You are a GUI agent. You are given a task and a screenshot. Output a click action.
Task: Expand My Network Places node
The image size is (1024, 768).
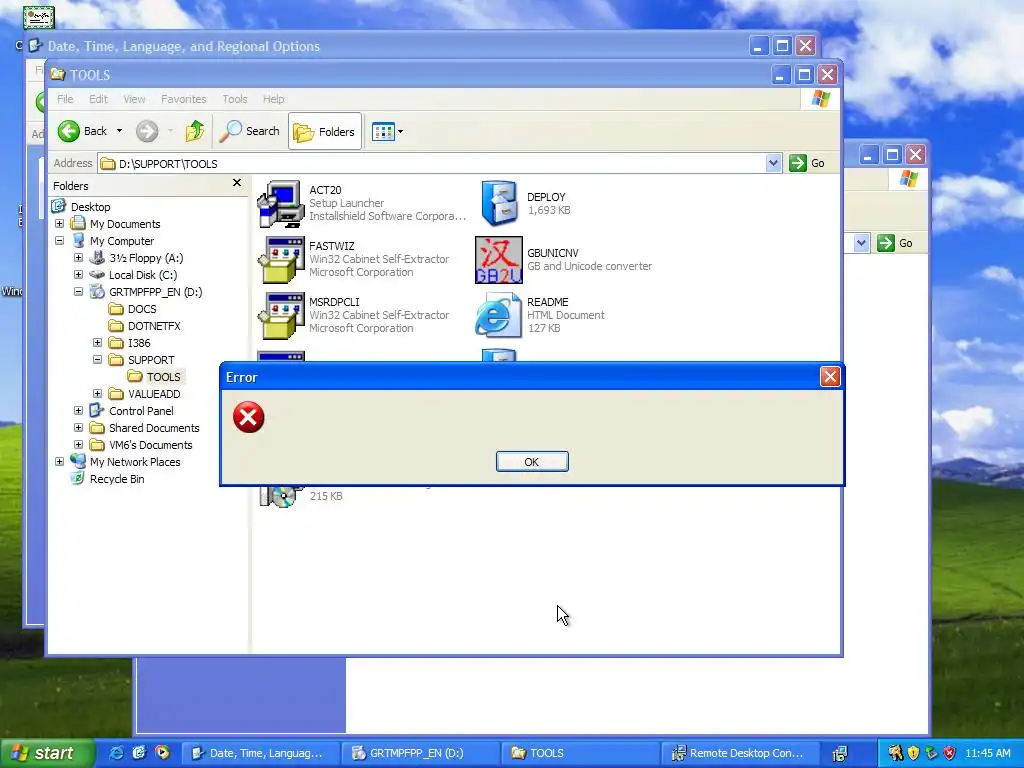point(59,462)
